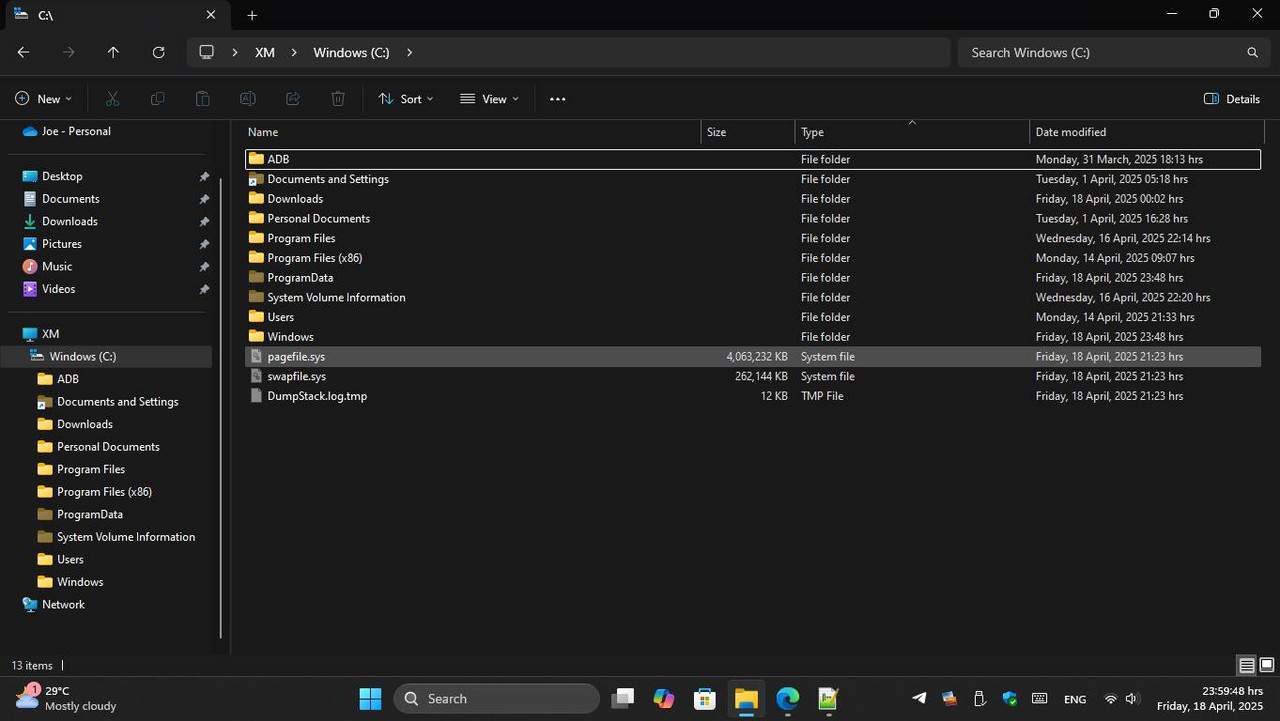
Task: Sort by the Type column header
Action: 912,132
